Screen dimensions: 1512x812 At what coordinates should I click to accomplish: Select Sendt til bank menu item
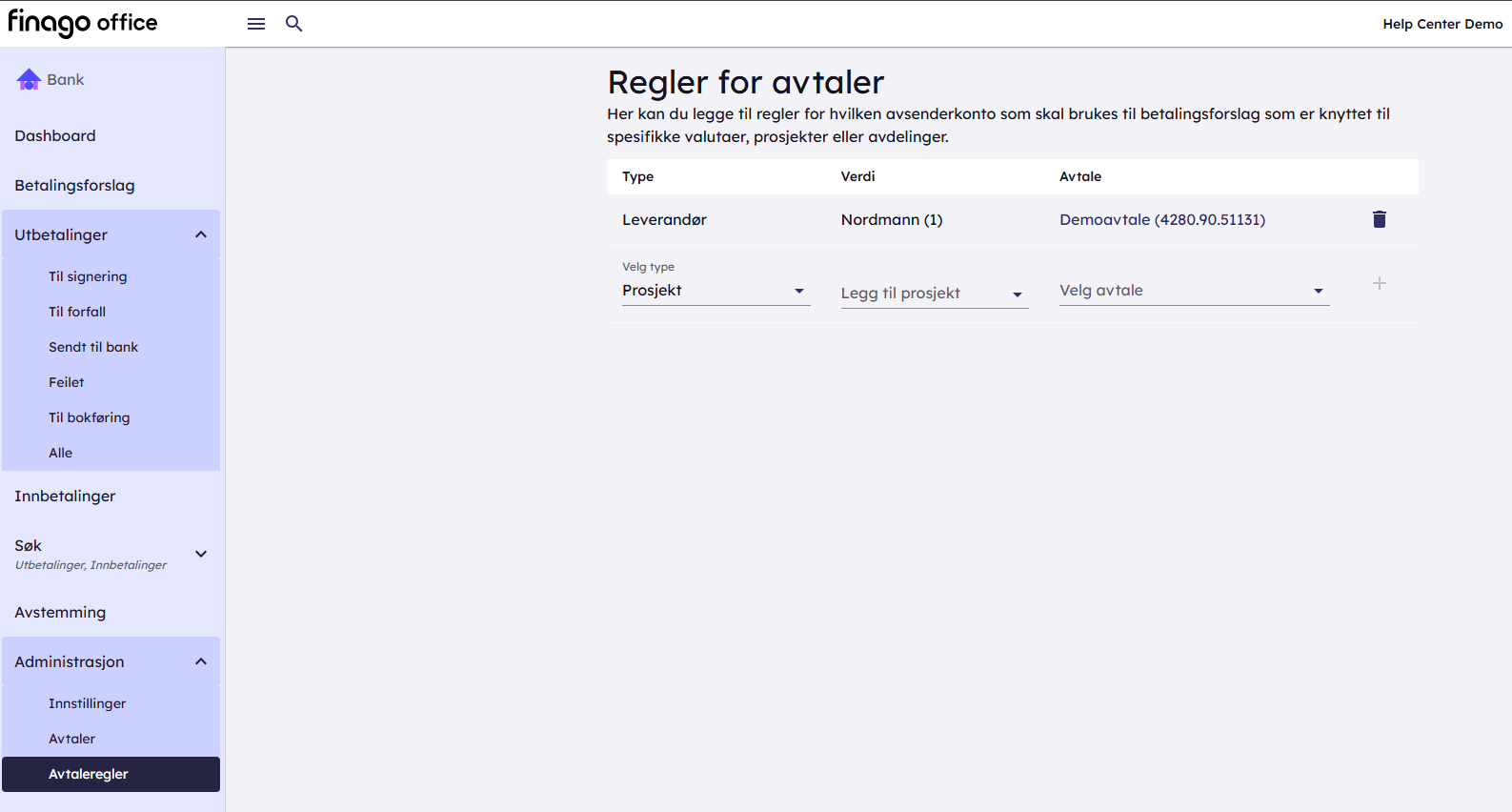click(x=93, y=347)
